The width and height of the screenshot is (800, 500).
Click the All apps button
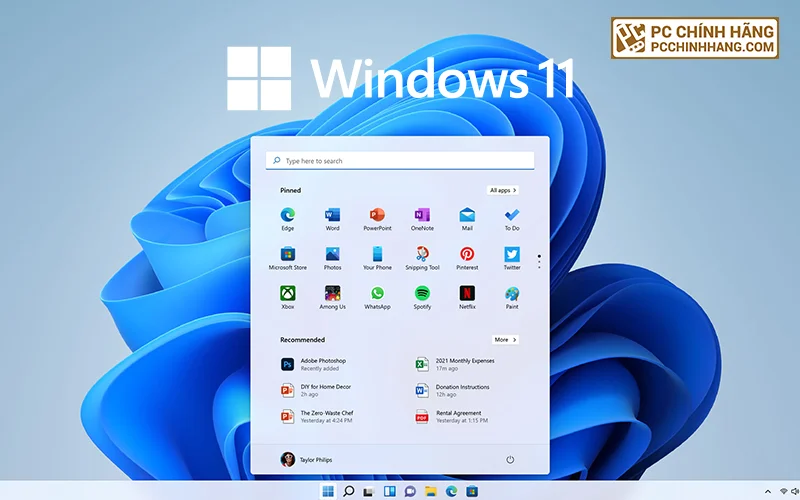[x=503, y=190]
